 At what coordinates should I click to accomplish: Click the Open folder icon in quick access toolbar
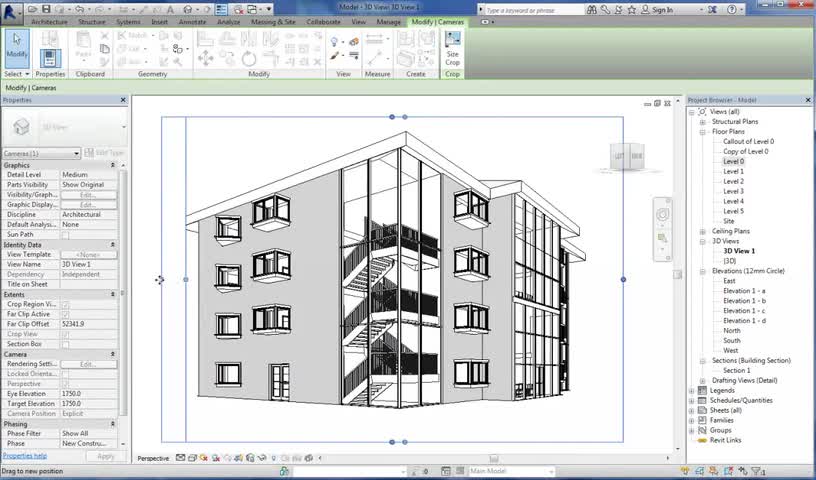33,9
